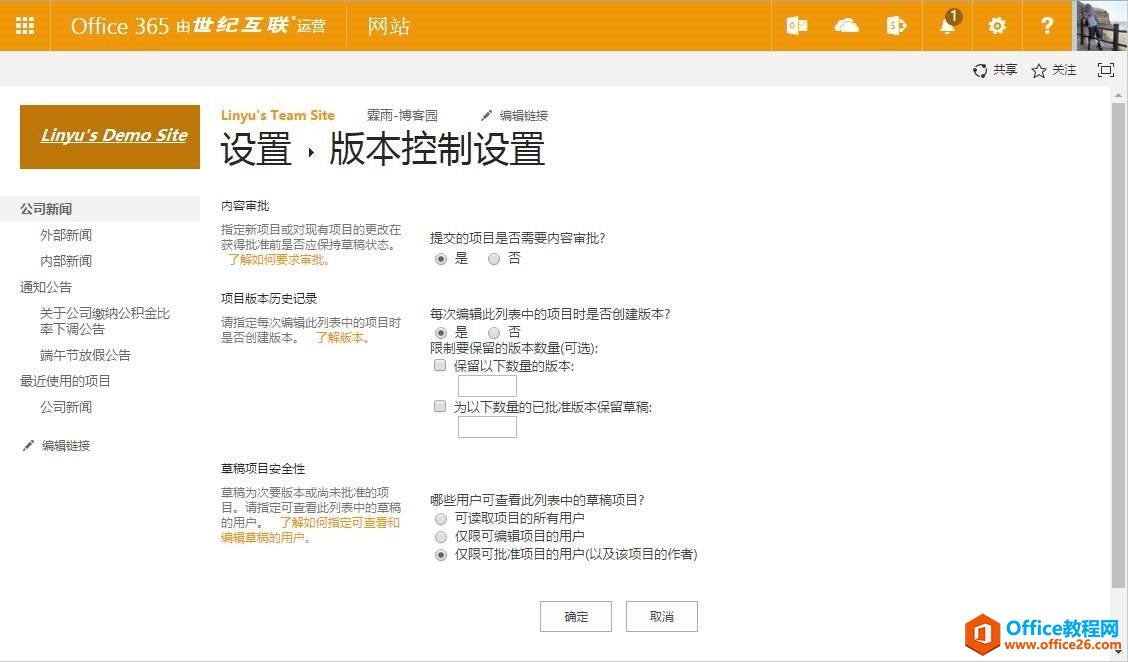Check 为以下数量的已批准版本保留草稿
The height and width of the screenshot is (662, 1128).
tap(439, 406)
